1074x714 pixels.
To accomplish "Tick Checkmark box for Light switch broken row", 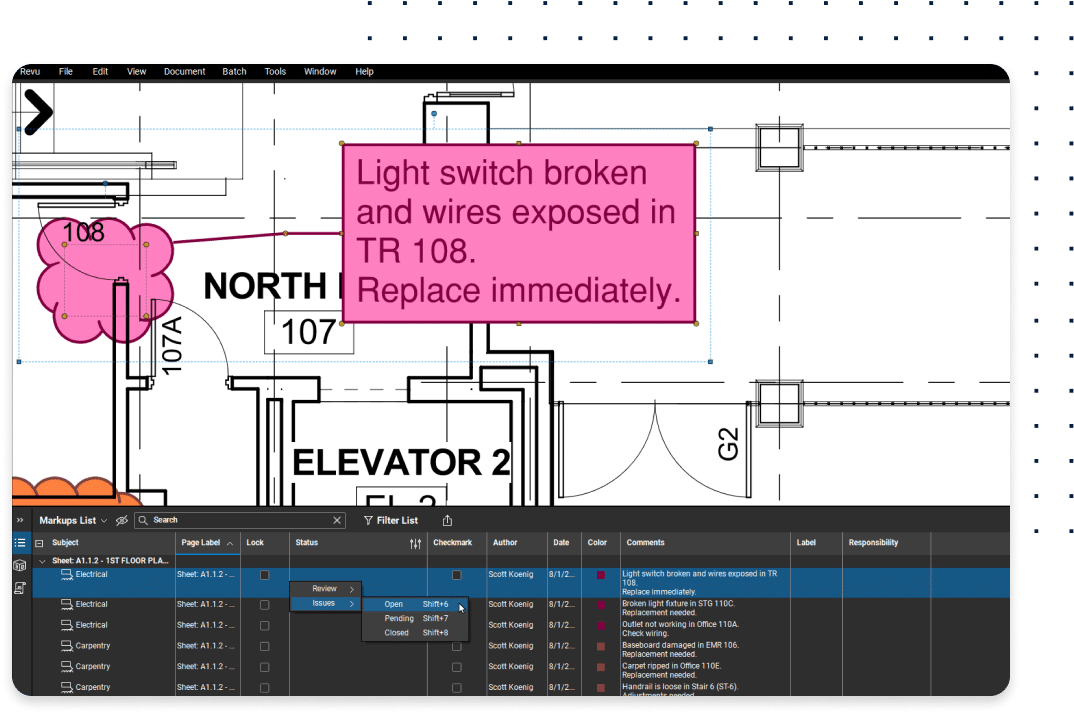I will click(x=457, y=575).
